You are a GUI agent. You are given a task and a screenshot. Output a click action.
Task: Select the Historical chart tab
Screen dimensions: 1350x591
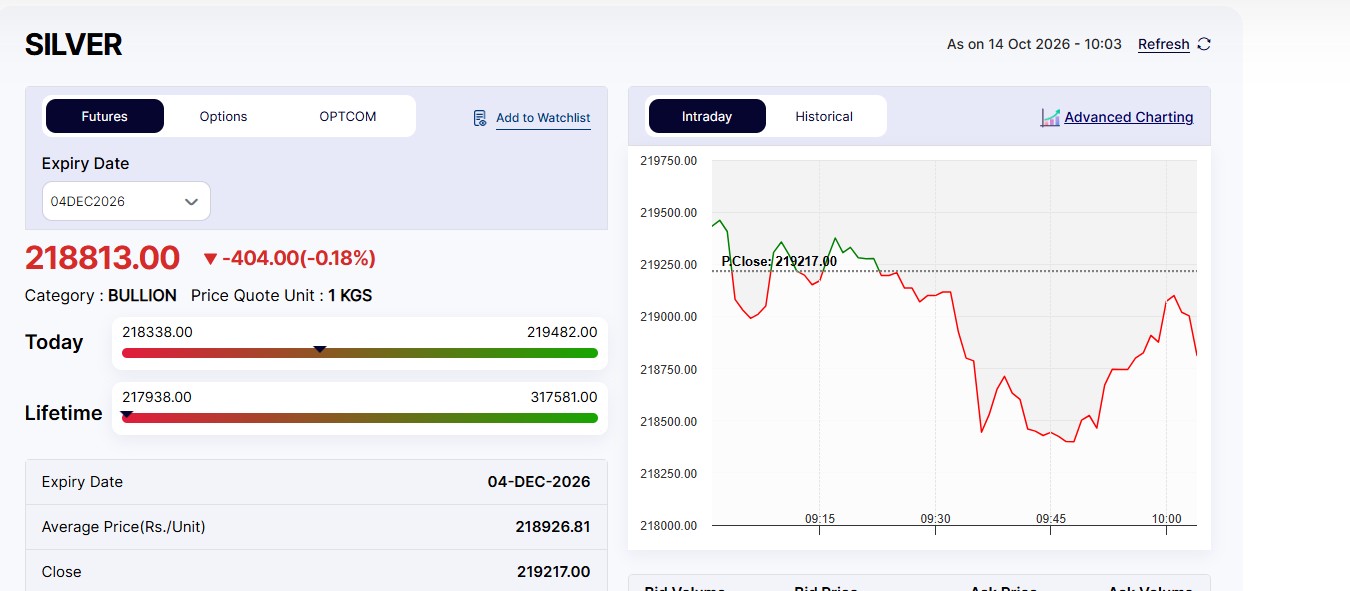[824, 116]
